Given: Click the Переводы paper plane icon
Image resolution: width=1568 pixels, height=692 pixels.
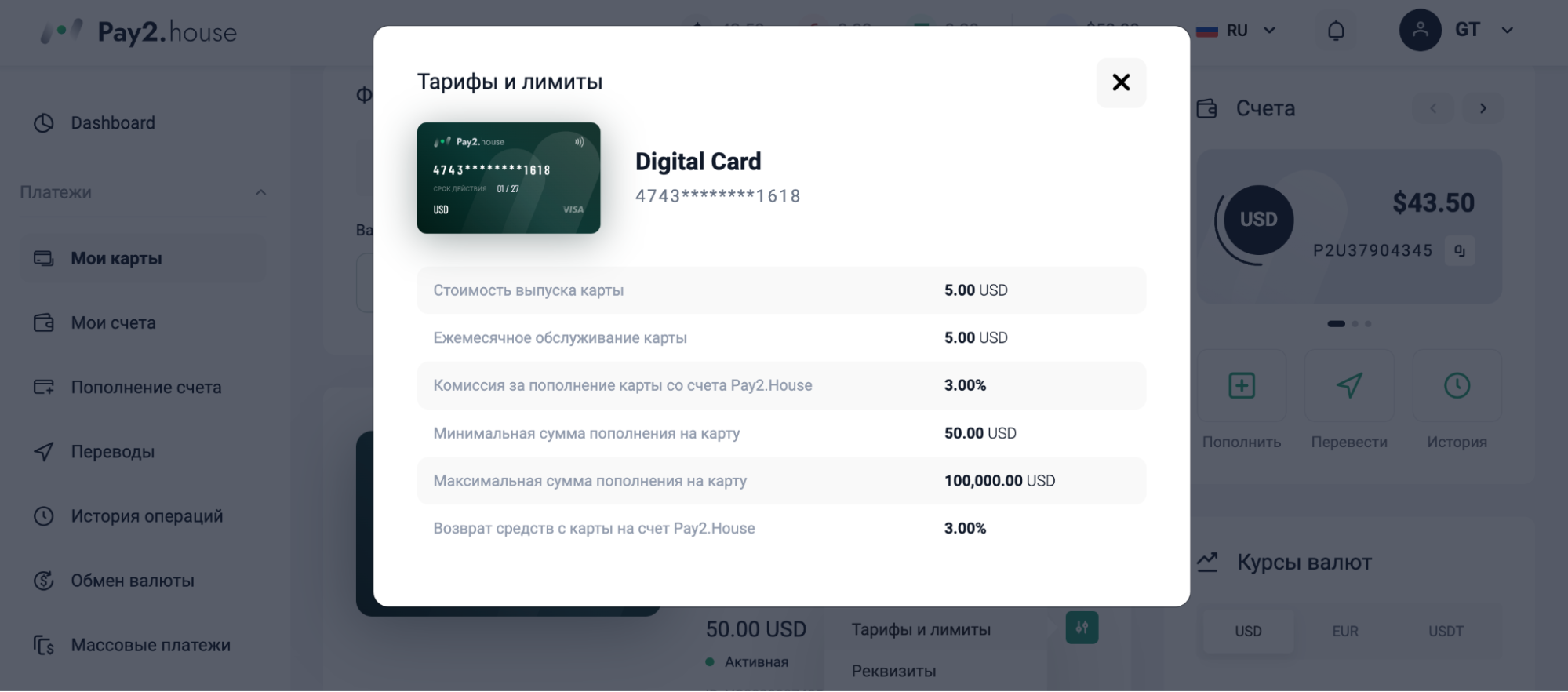Looking at the screenshot, I should pos(44,452).
